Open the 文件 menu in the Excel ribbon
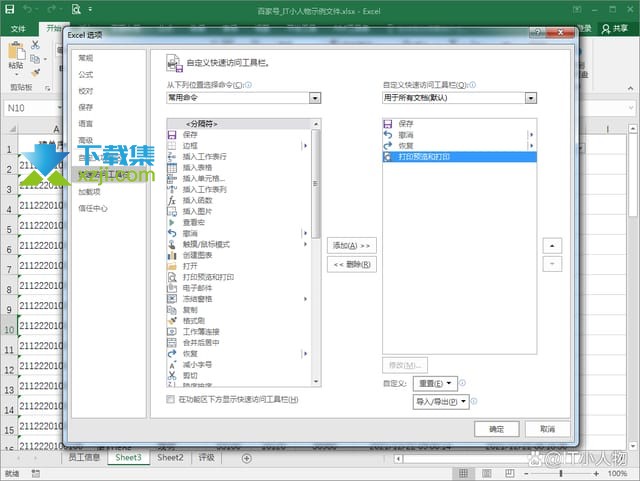The width and height of the screenshot is (640, 481). pos(18,29)
